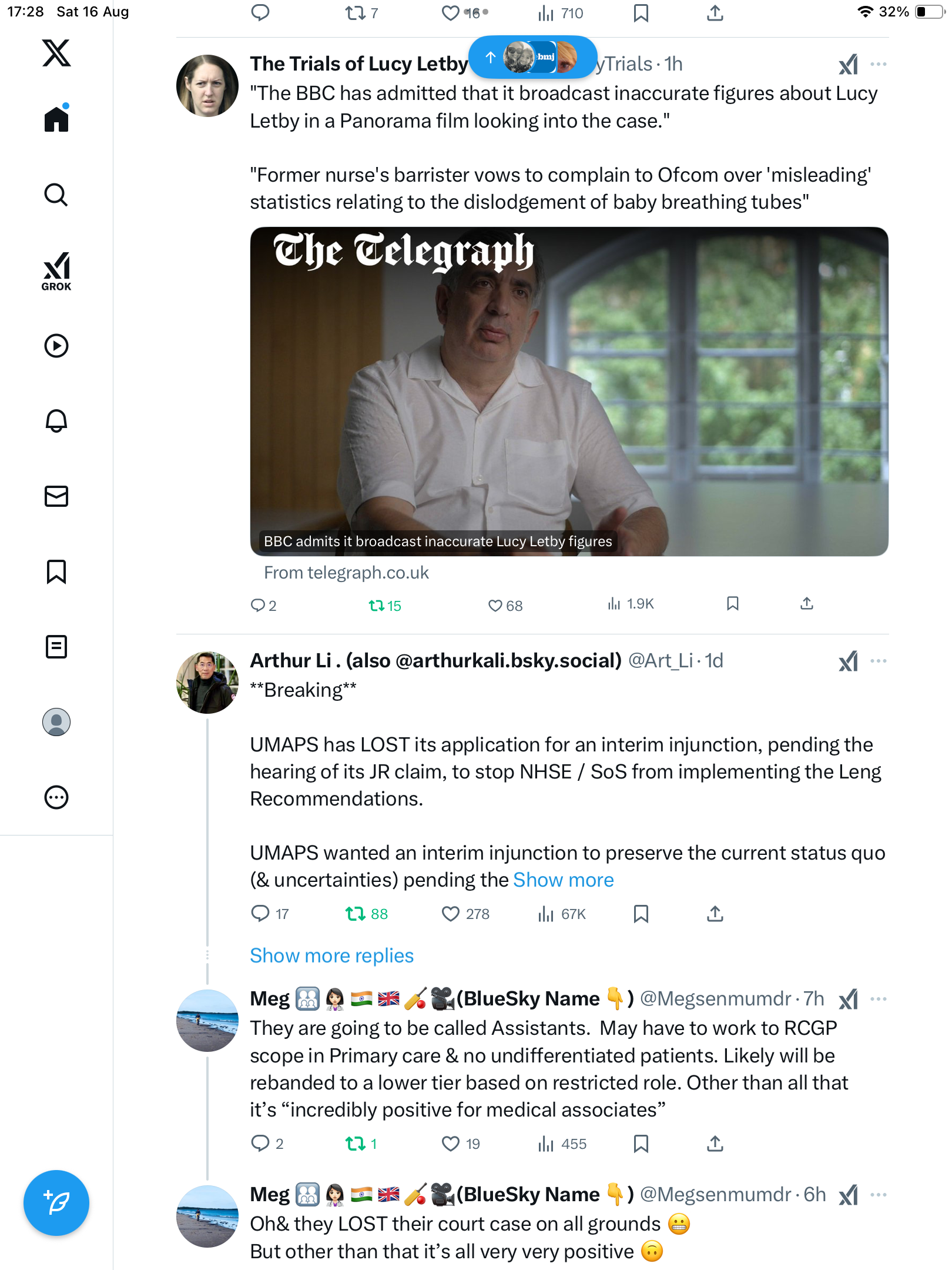Tap the compose new post button
Screen dimensions: 952x1270
click(56, 1203)
